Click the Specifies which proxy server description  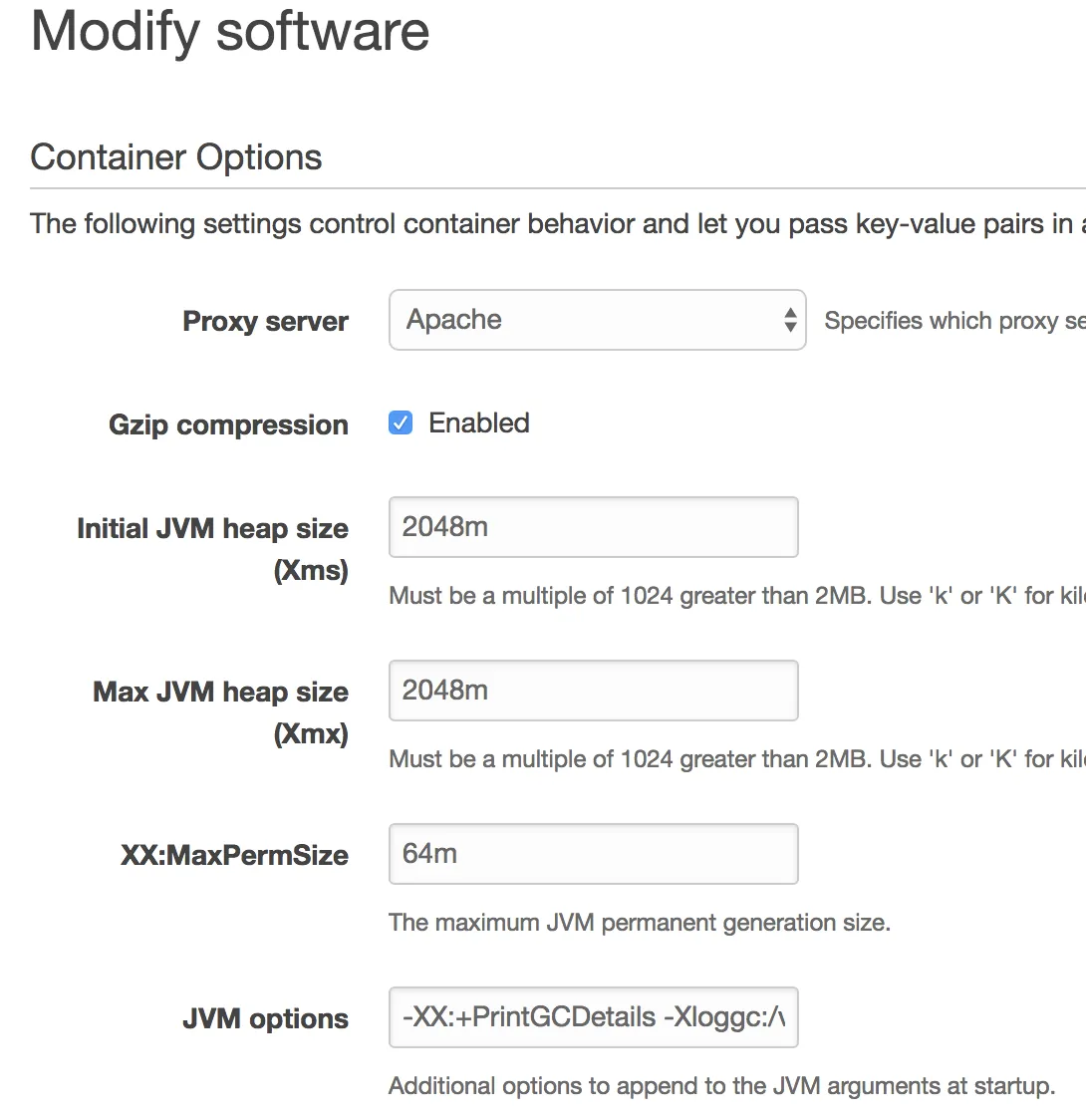(952, 321)
